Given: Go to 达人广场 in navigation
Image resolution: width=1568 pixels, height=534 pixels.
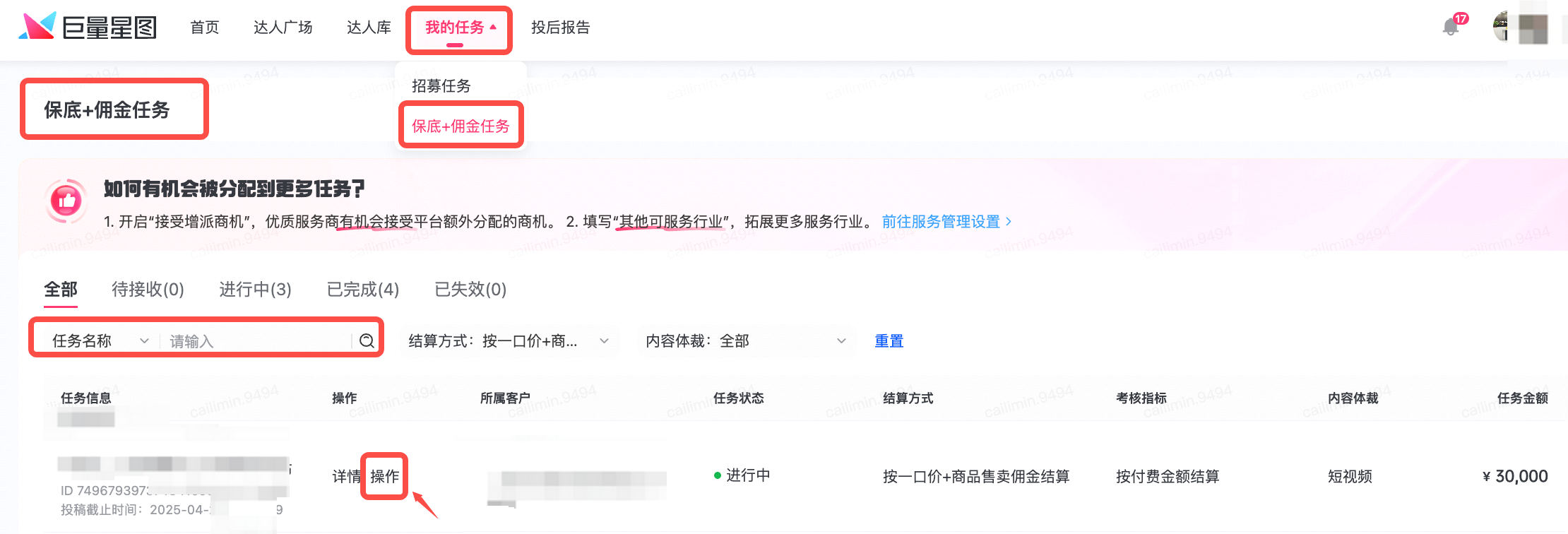Looking at the screenshot, I should point(283,28).
